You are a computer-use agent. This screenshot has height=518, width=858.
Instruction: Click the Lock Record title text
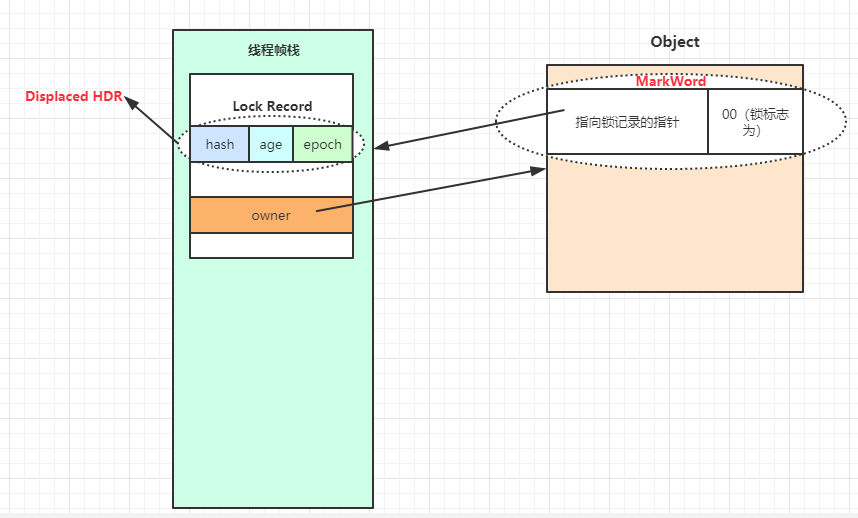pyautogui.click(x=272, y=106)
